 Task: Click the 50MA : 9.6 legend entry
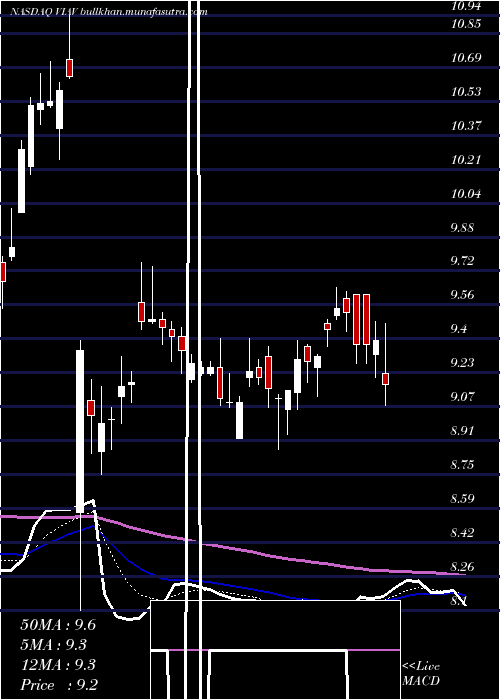[58, 625]
